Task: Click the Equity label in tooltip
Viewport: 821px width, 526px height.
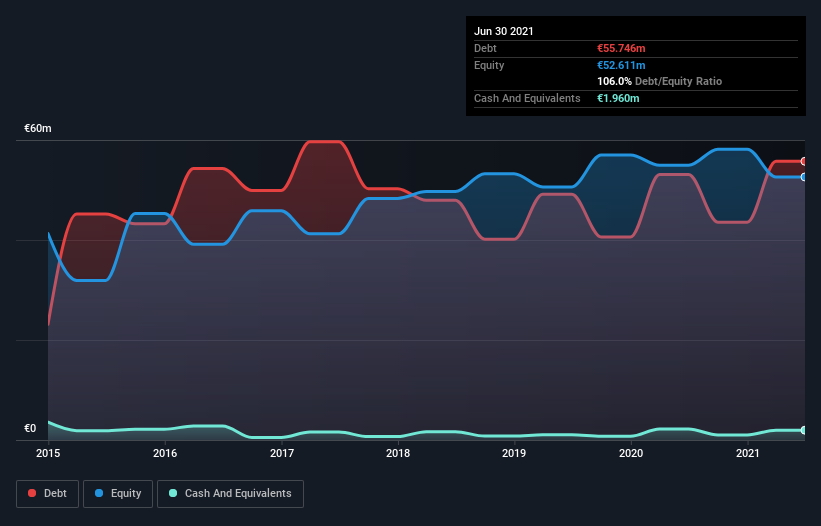Action: [489, 65]
